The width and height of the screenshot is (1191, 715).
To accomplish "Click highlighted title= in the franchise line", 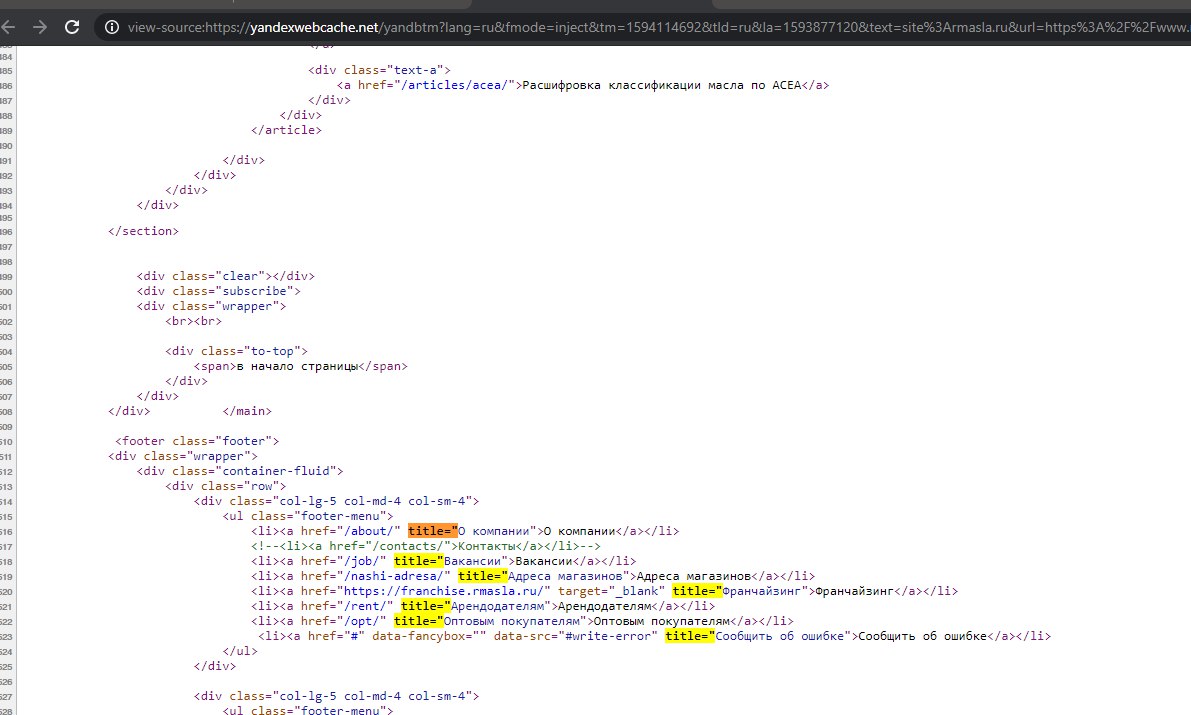I will pos(697,591).
